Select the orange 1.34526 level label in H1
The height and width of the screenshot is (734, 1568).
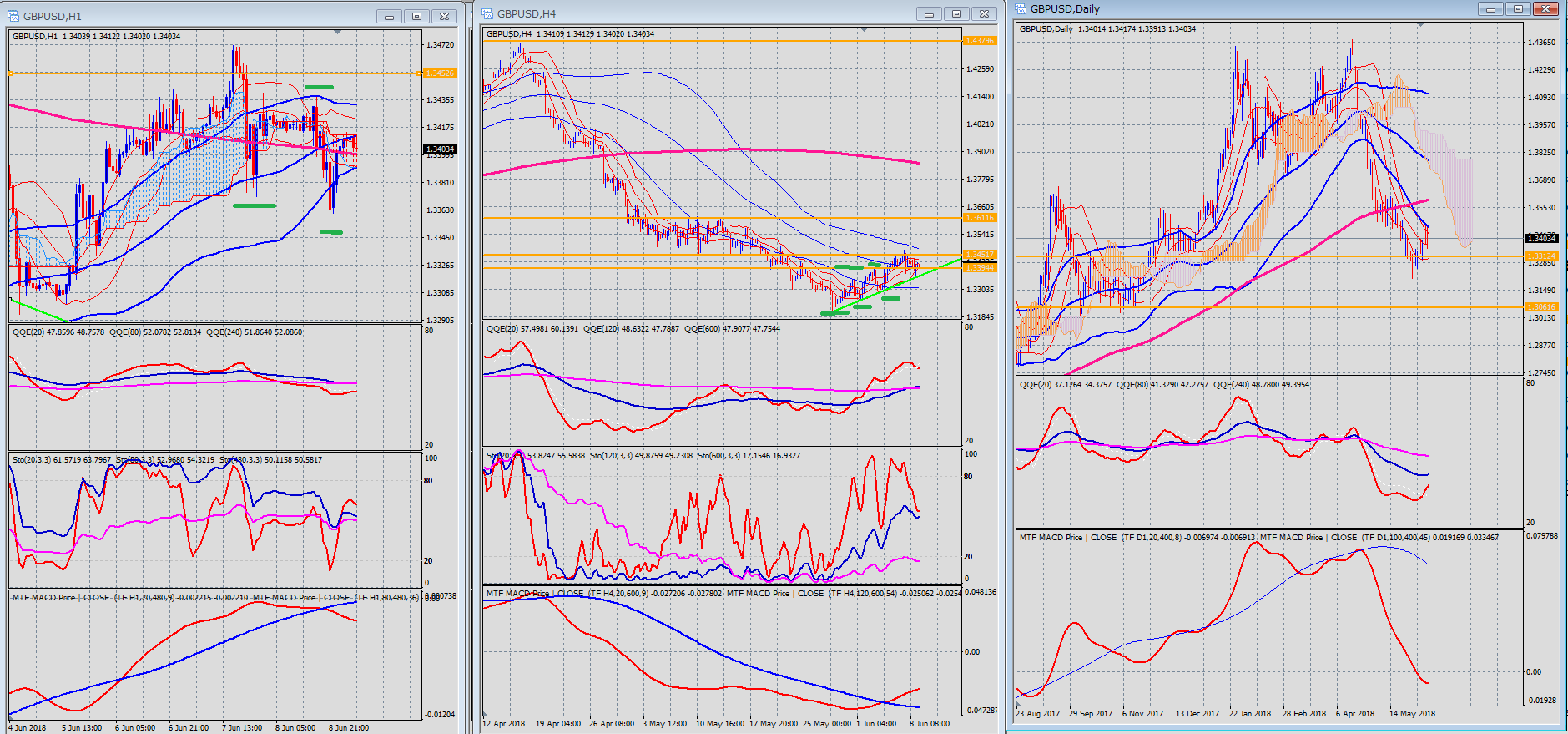440,73
